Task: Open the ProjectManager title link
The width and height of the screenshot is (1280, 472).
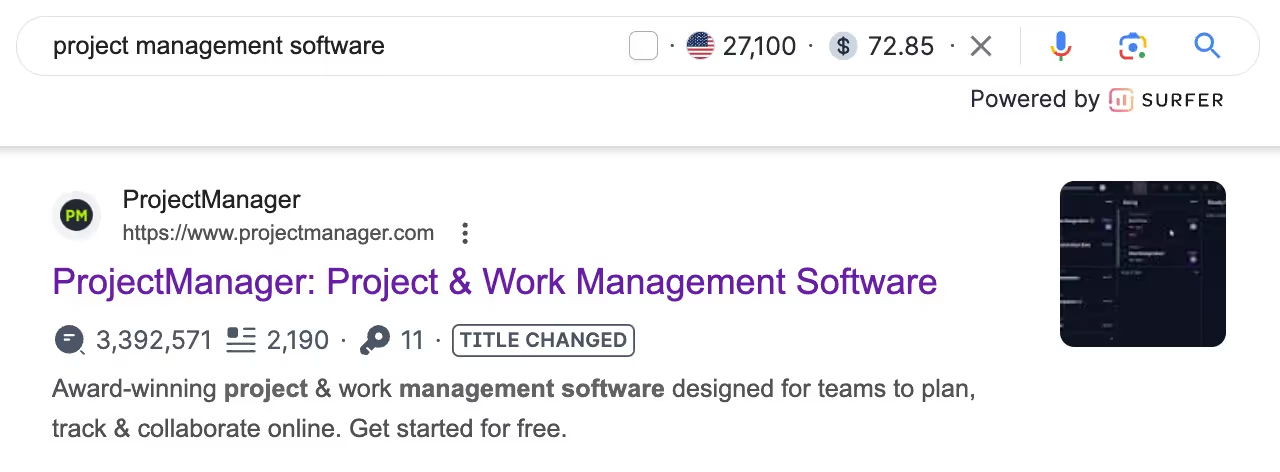Action: [494, 282]
